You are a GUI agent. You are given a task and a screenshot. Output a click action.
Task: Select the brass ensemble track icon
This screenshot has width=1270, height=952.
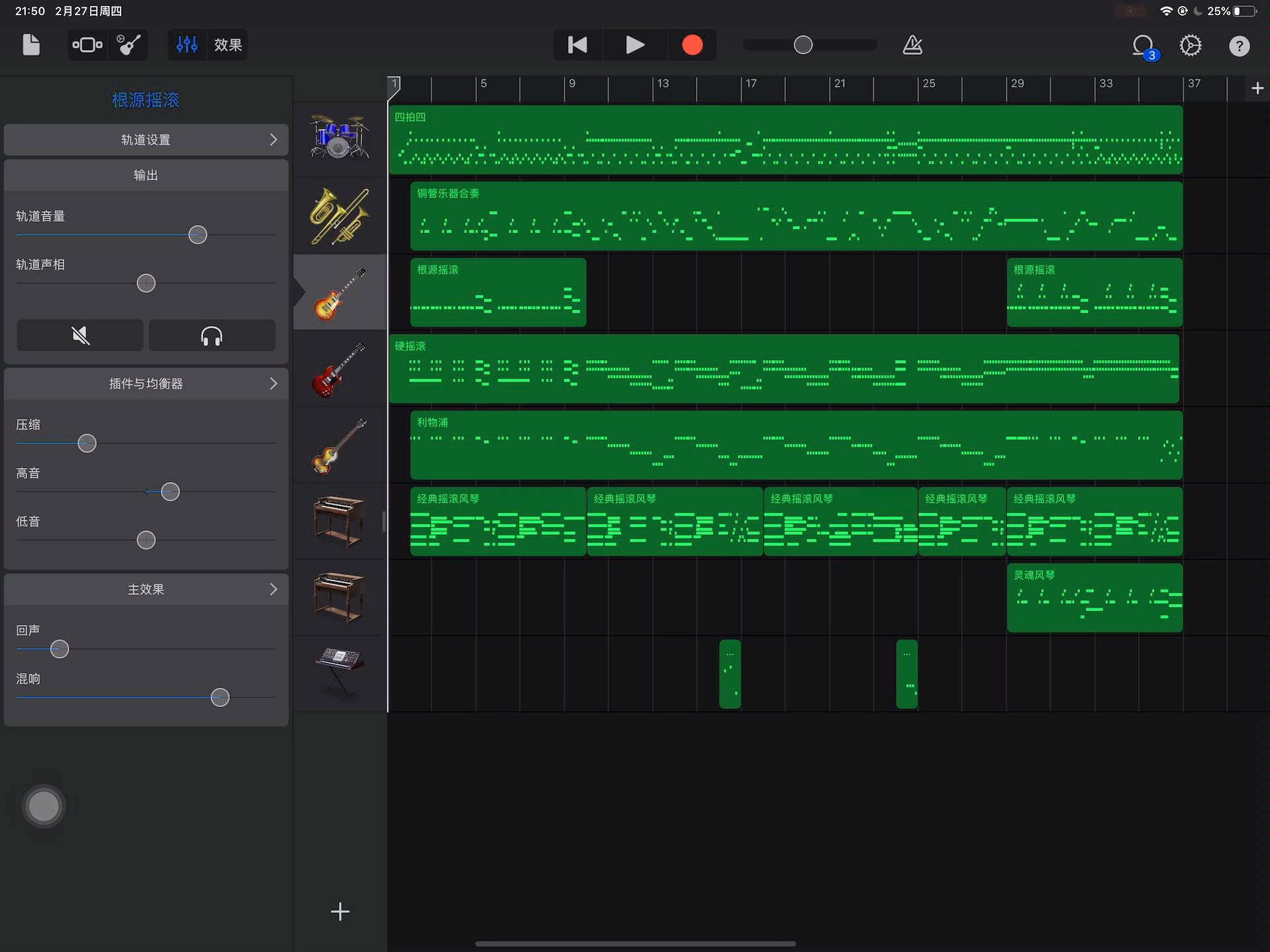tap(339, 216)
